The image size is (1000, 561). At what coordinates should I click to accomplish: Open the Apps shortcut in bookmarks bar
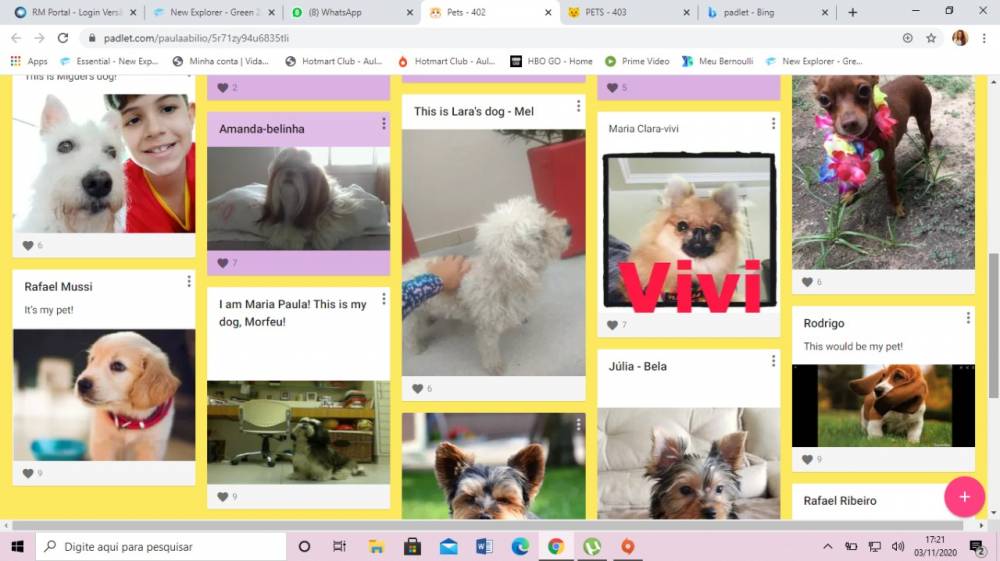[x=28, y=61]
